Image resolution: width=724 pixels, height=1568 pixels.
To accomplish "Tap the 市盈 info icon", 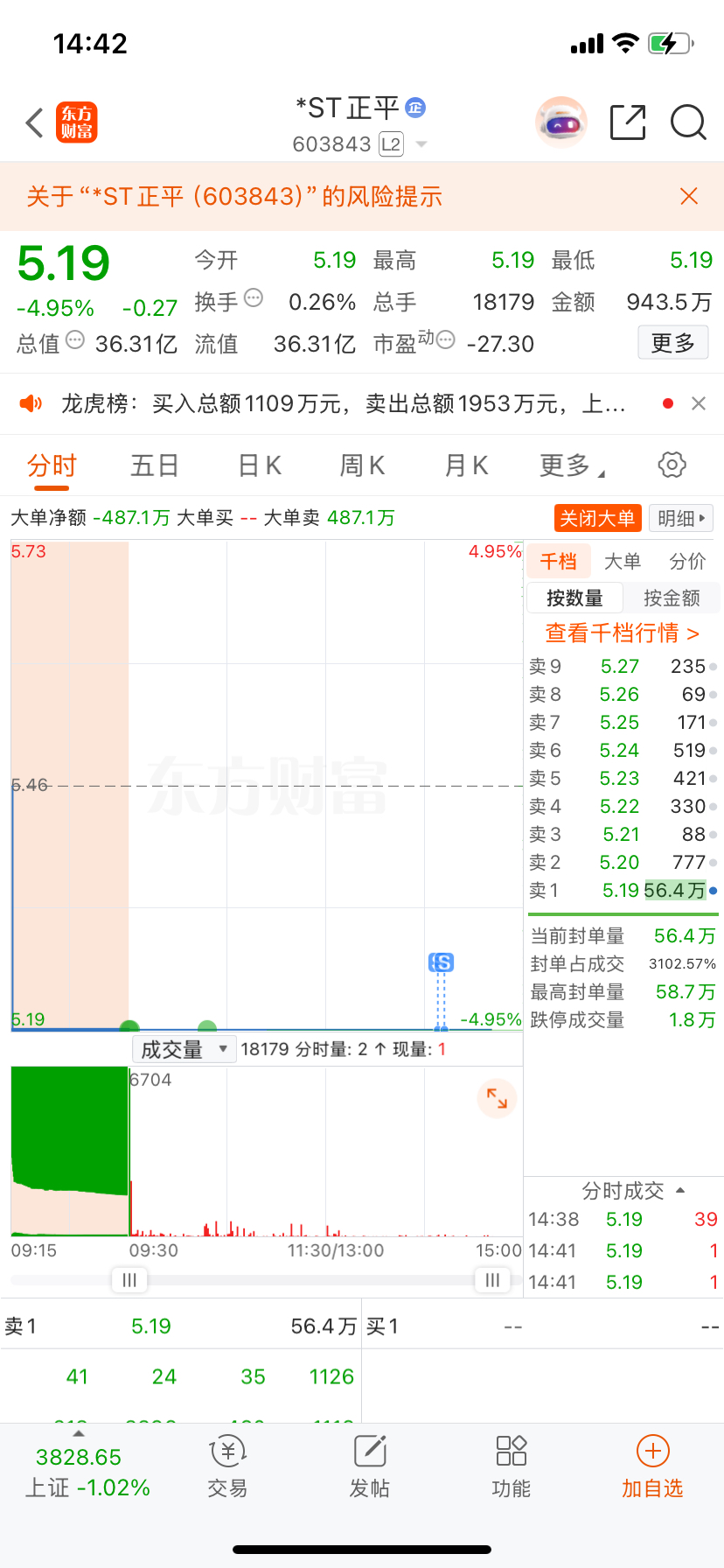I will (x=445, y=340).
